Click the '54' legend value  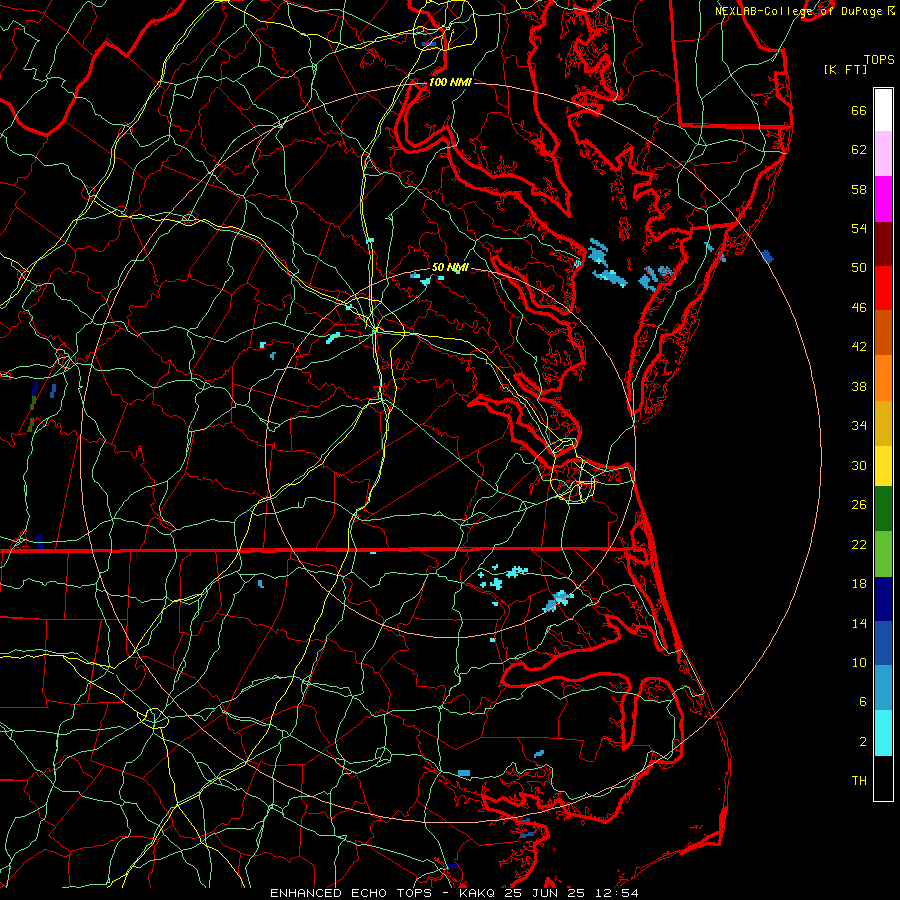click(x=859, y=228)
